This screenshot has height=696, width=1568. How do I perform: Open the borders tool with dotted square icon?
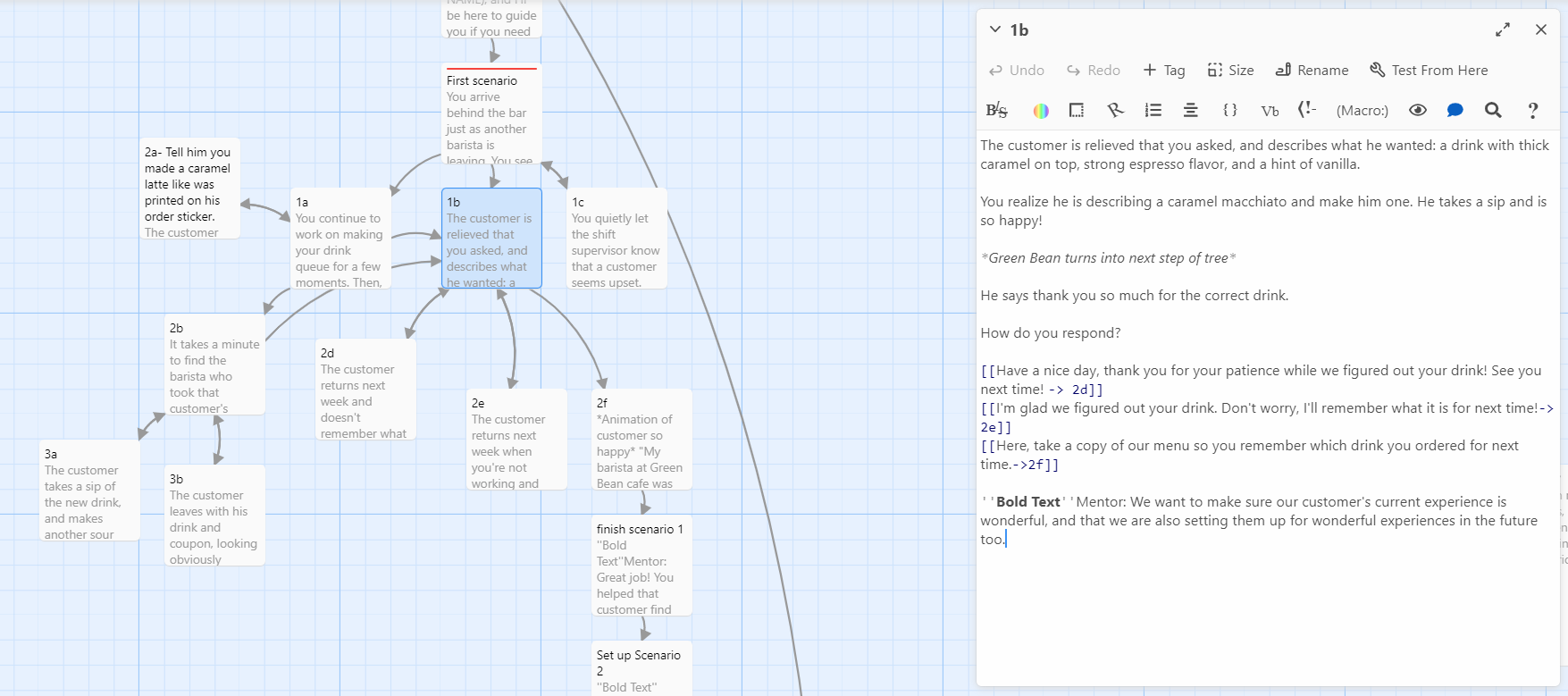[x=1077, y=110]
